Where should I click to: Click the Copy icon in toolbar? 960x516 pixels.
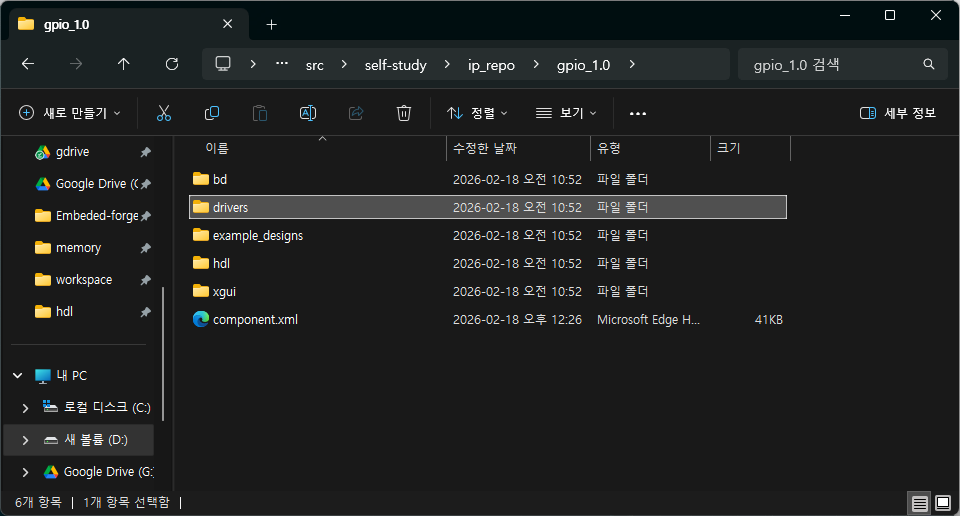point(212,113)
